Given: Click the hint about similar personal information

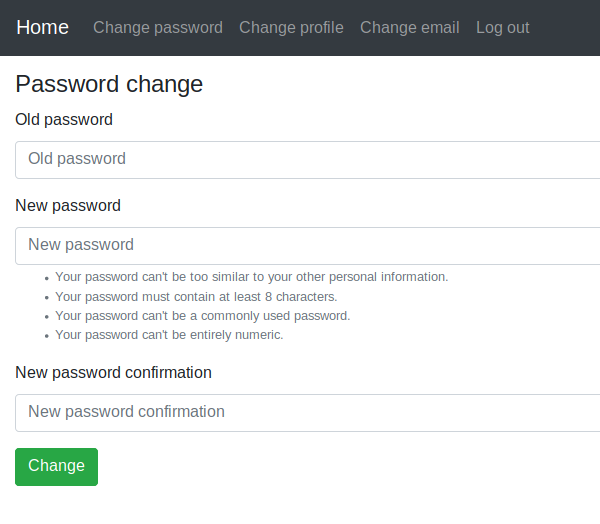Looking at the screenshot, I should click(x=251, y=277).
